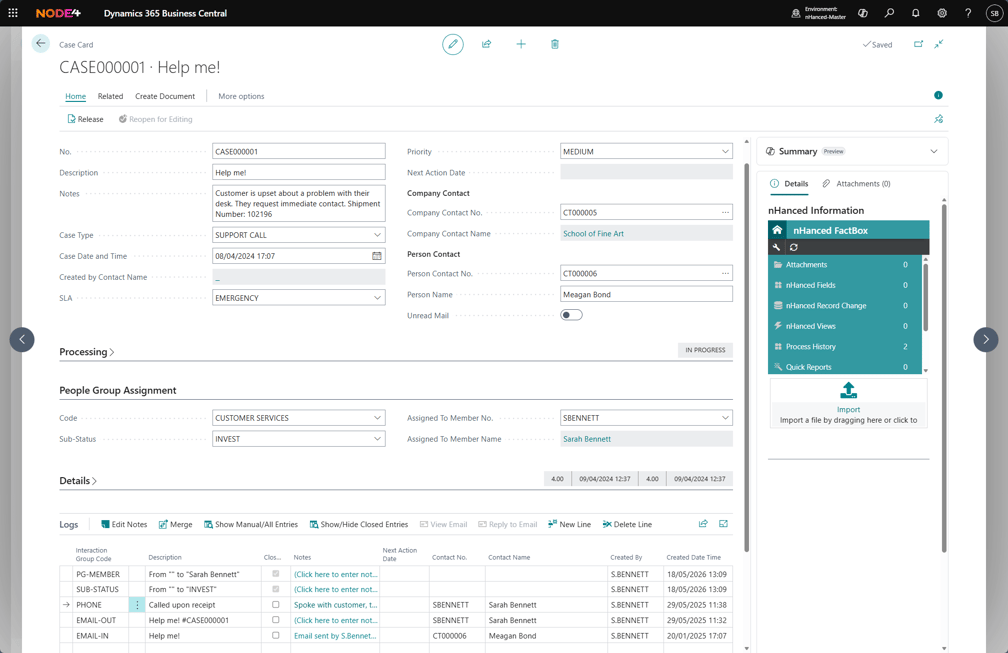Open the notifications bell

[915, 13]
